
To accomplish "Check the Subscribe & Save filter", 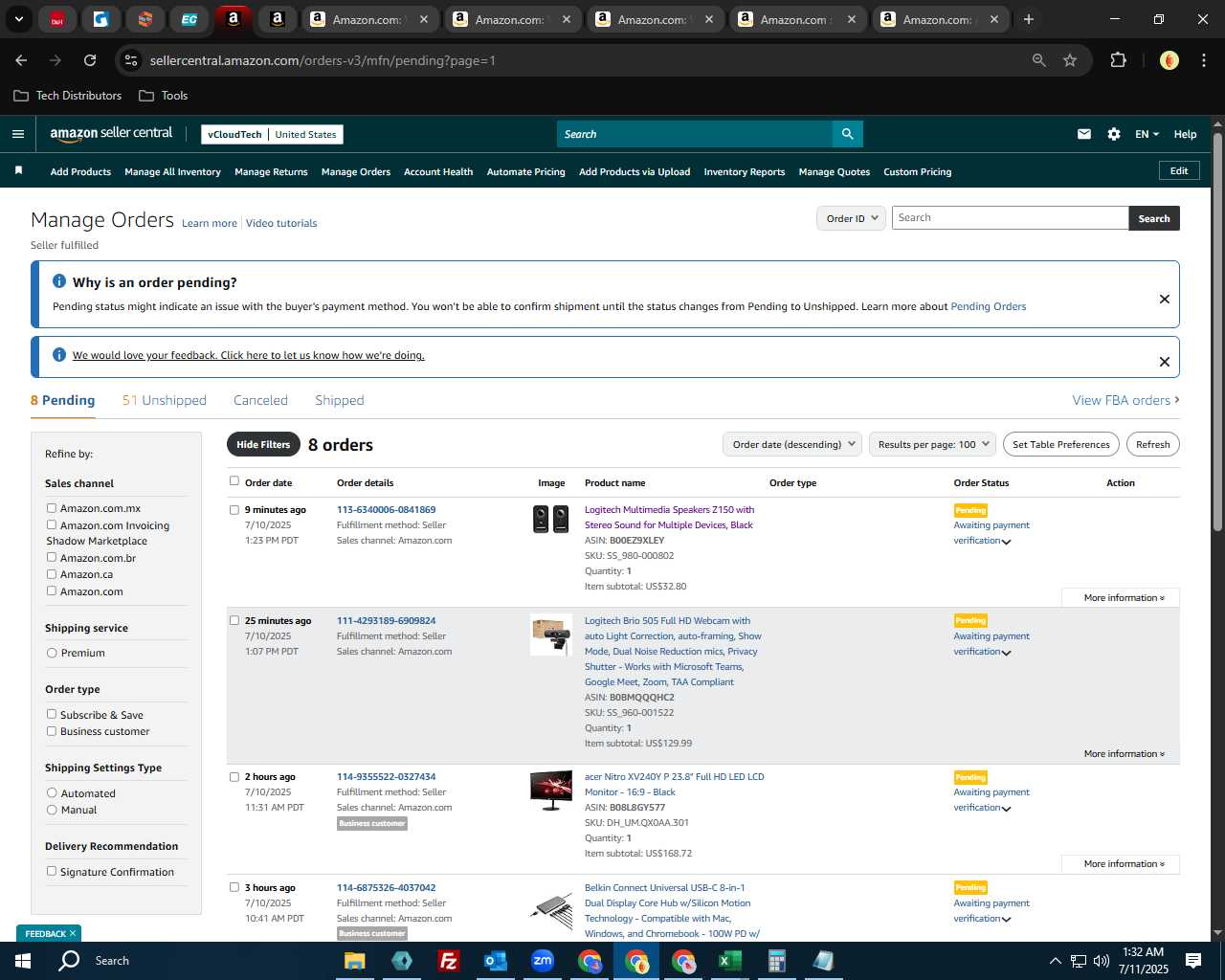I will coord(52,714).
